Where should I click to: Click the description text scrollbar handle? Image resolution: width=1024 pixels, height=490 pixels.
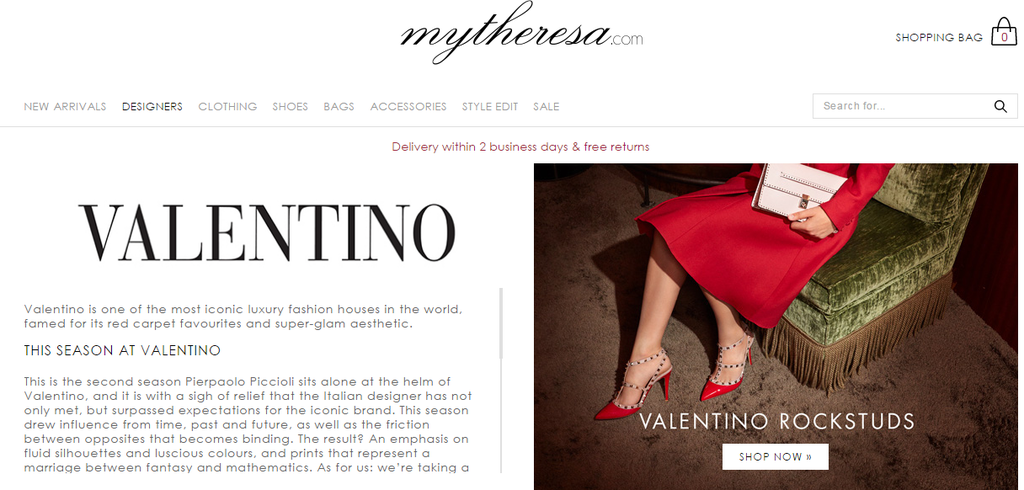[x=501, y=323]
